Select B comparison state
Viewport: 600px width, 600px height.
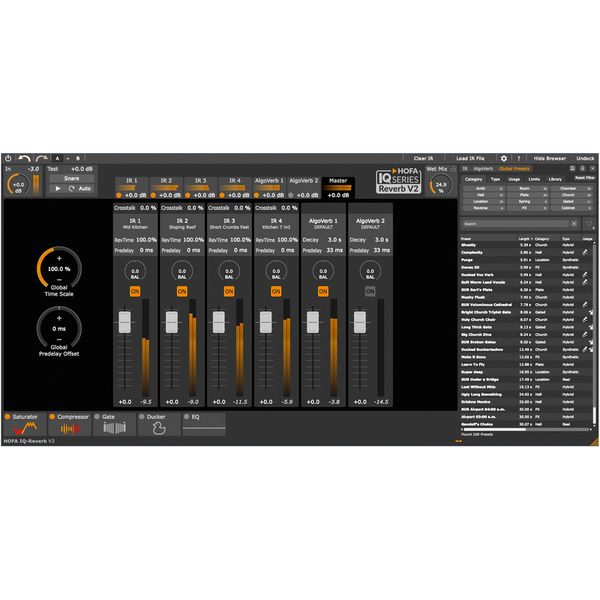[78, 158]
